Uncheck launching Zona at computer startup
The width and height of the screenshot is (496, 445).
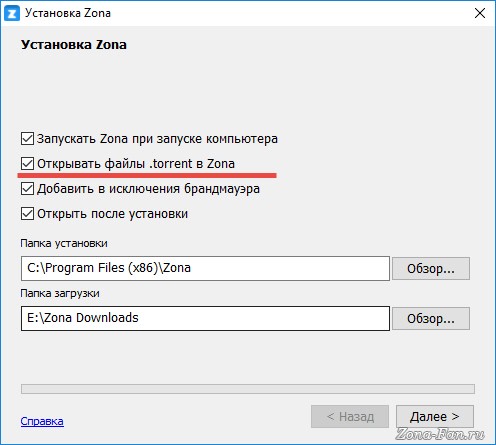pos(27,139)
